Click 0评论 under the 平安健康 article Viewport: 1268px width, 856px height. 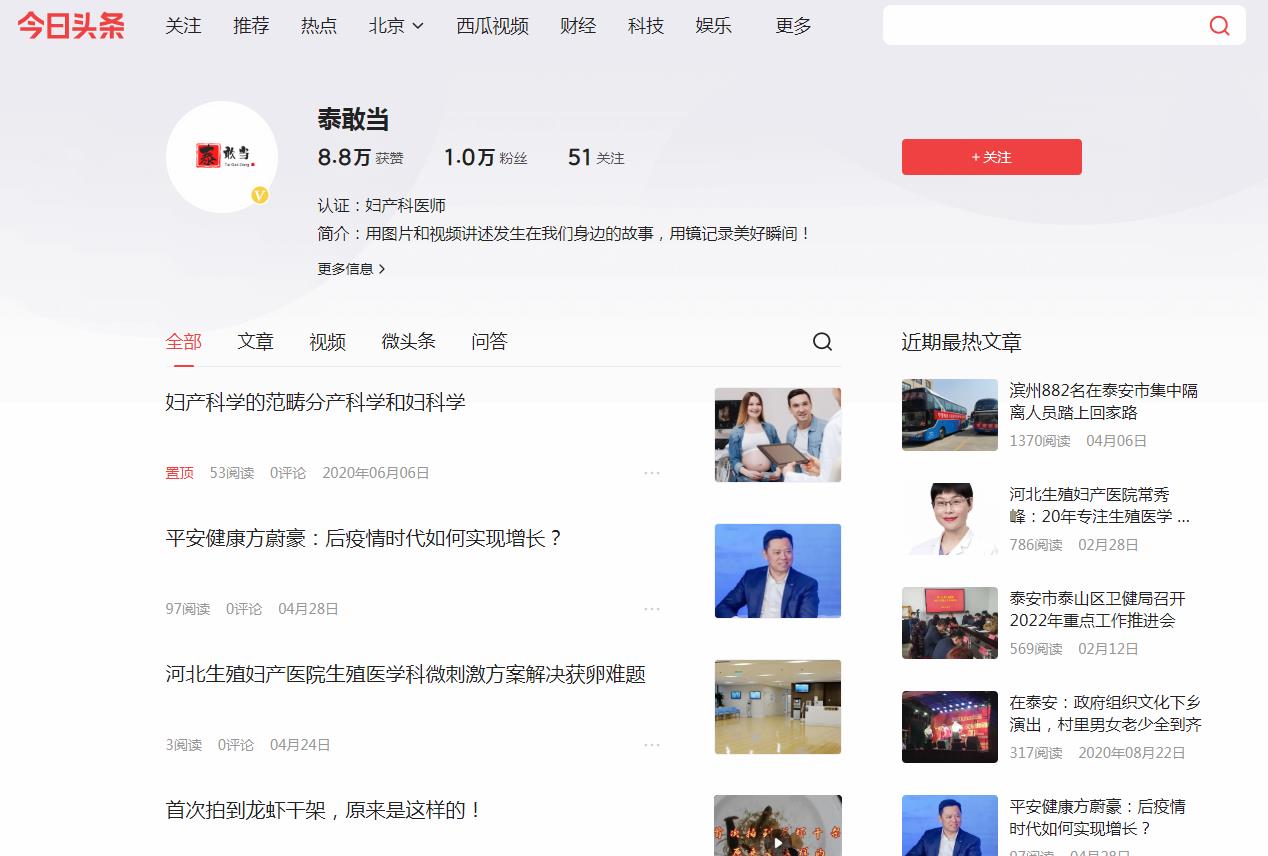pos(244,609)
